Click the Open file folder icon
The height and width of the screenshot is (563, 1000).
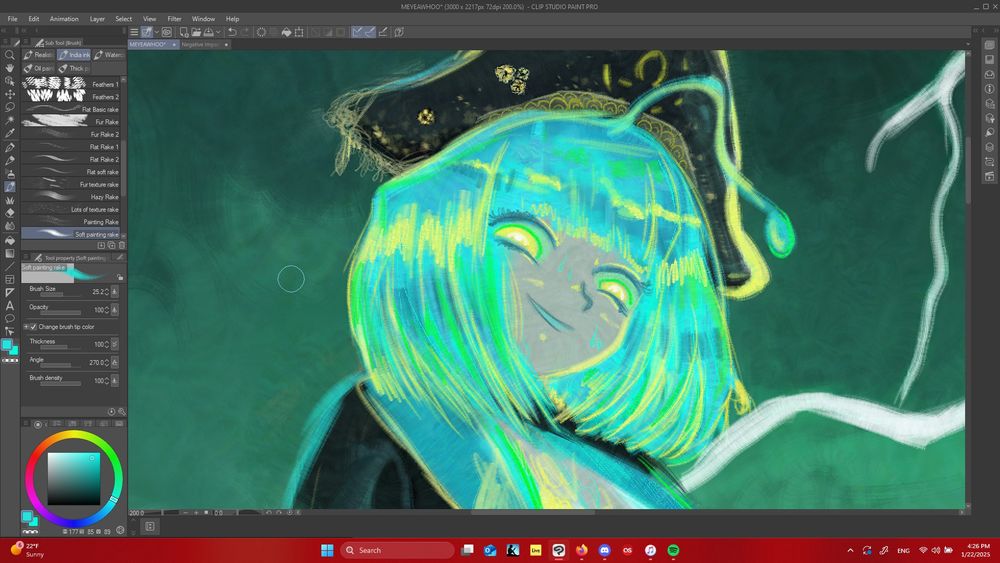tap(196, 32)
